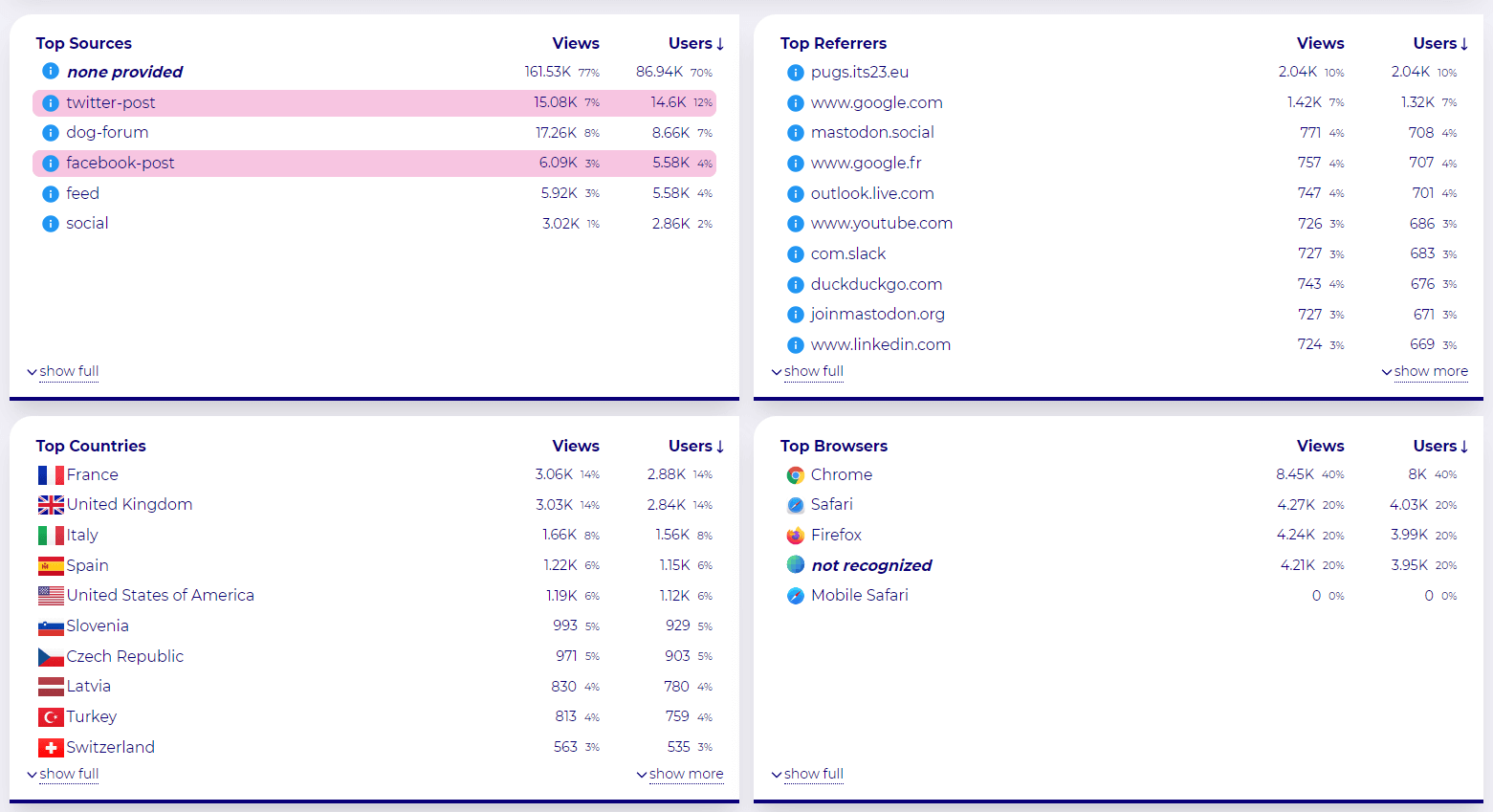Click the info icon next to com.slack
Screen dimensions: 1493x812
click(795, 254)
